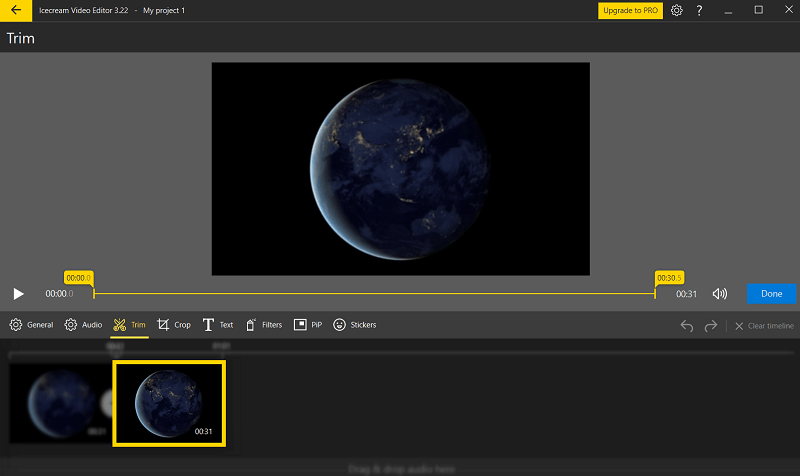The width and height of the screenshot is (800, 476).
Task: Open the PiP tab
Action: coord(308,325)
